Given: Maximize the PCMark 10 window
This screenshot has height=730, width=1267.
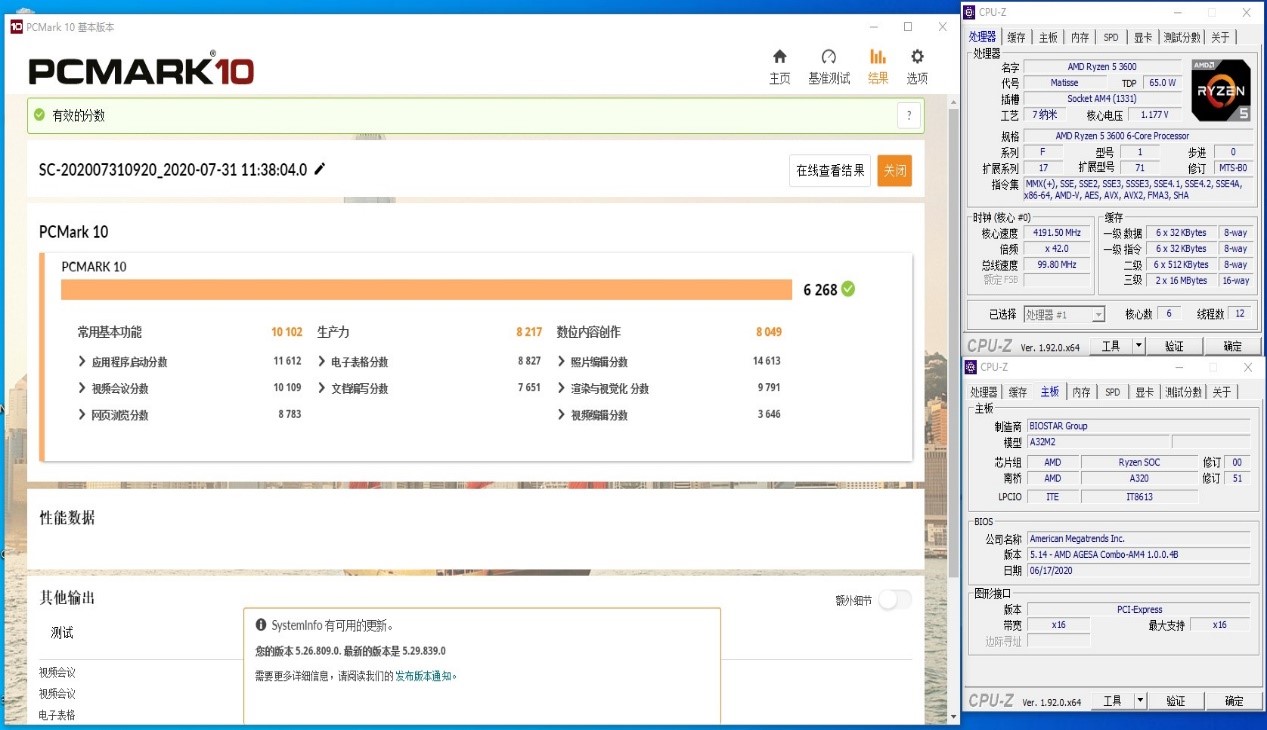Looking at the screenshot, I should (908, 27).
